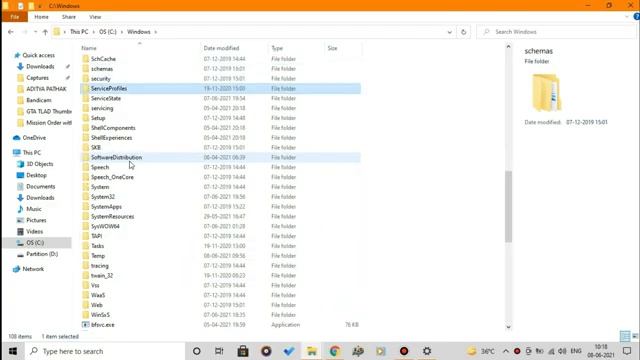The width and height of the screenshot is (640, 360).
Task: Click scrollbar down arrow of file list
Action: click(508, 327)
